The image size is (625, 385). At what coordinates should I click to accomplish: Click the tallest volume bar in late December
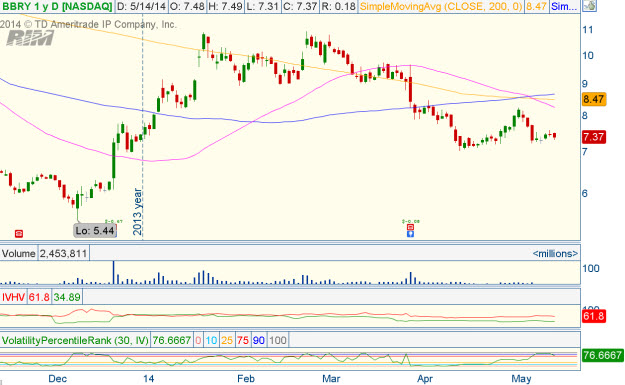click(114, 273)
